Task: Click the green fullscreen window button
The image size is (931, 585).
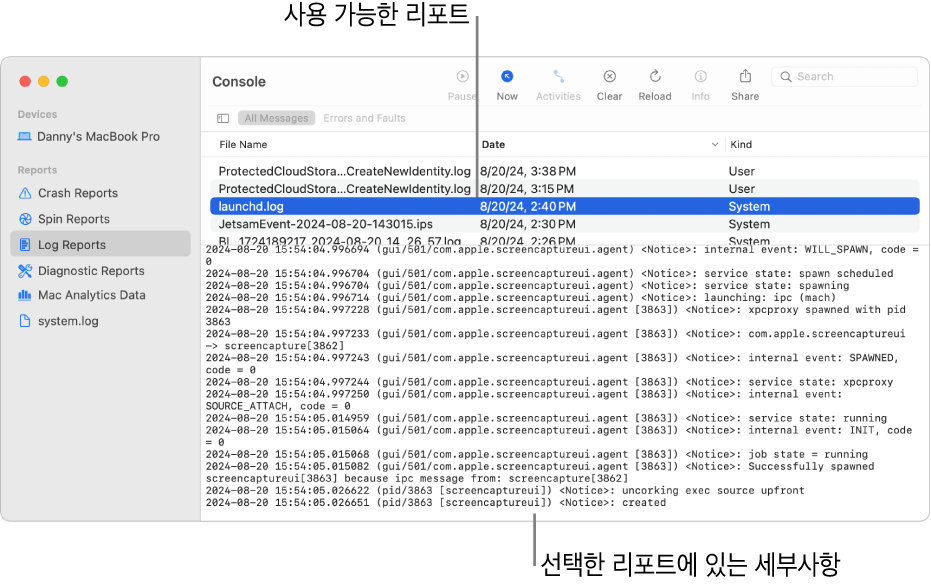Action: pos(62,81)
